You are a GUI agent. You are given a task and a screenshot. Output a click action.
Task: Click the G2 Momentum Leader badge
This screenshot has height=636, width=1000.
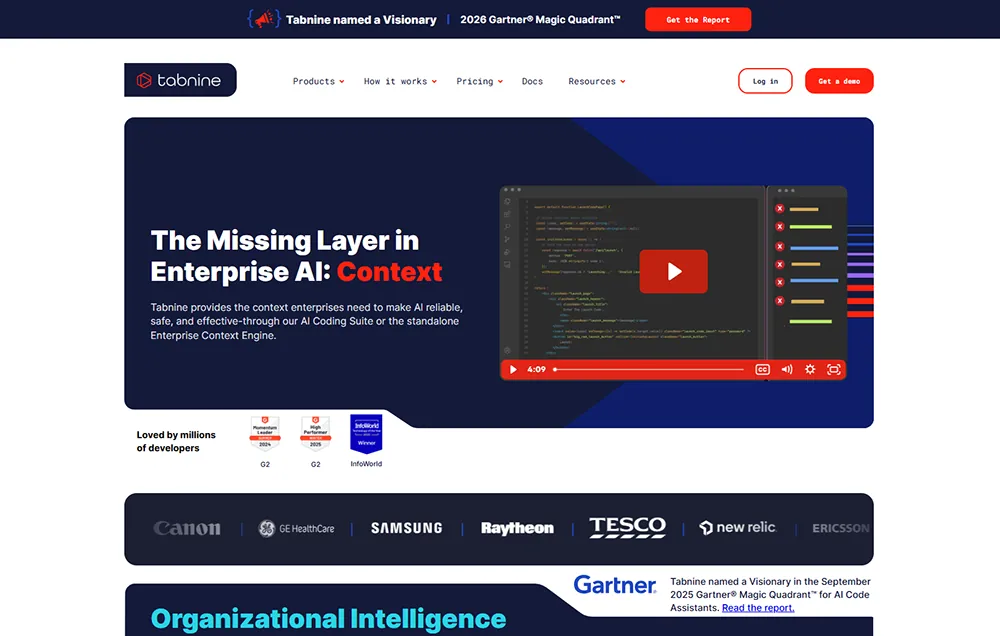(265, 434)
